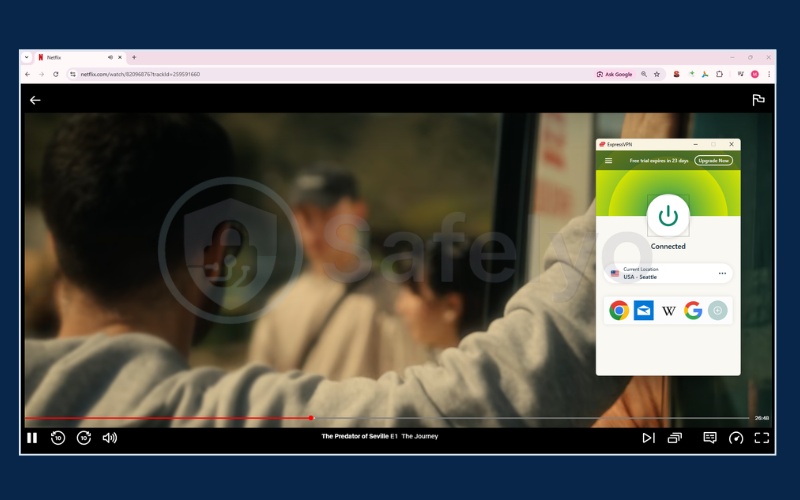The image size is (800, 500).
Task: Open the Chrome extensions puzzle menu
Action: 719,74
